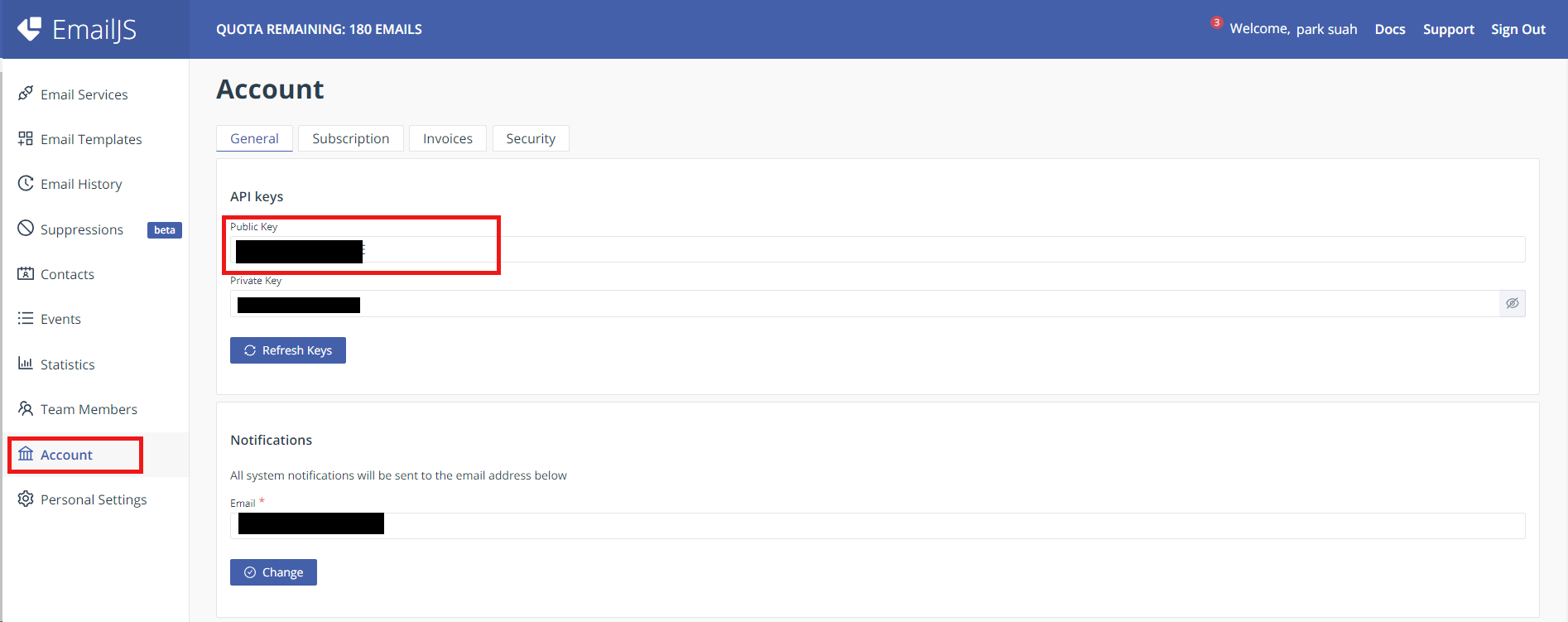
Task: Open the Email Services page
Action: pos(84,94)
